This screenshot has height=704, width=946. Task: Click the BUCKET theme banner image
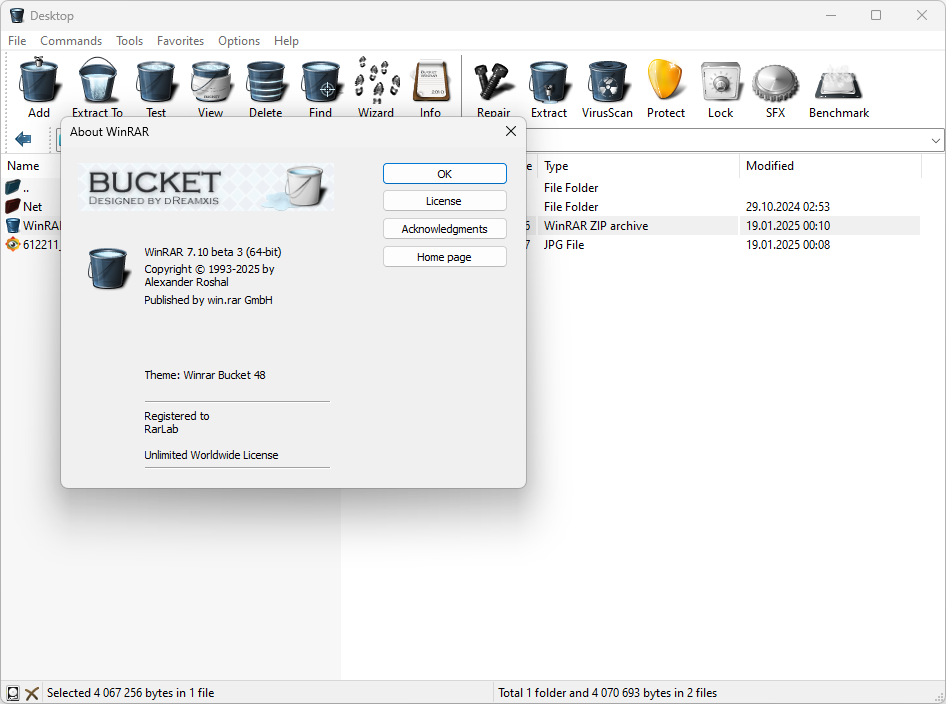(206, 187)
